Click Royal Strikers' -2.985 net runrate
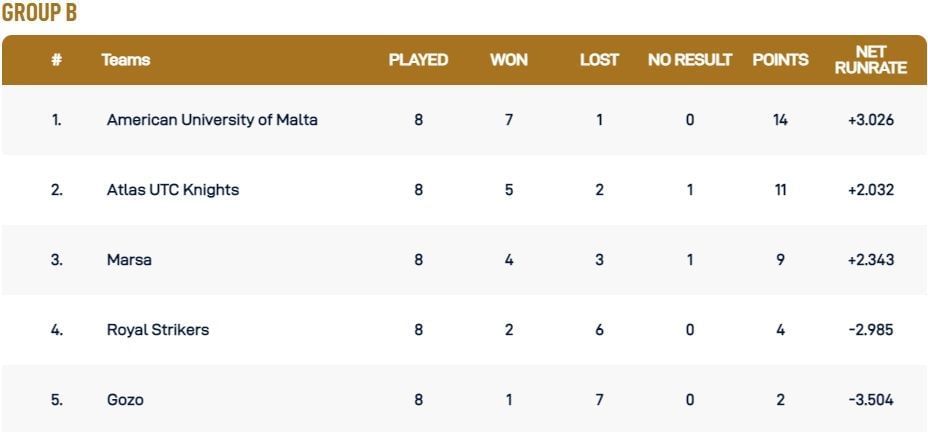Screen dimensions: 928x432 (871, 330)
